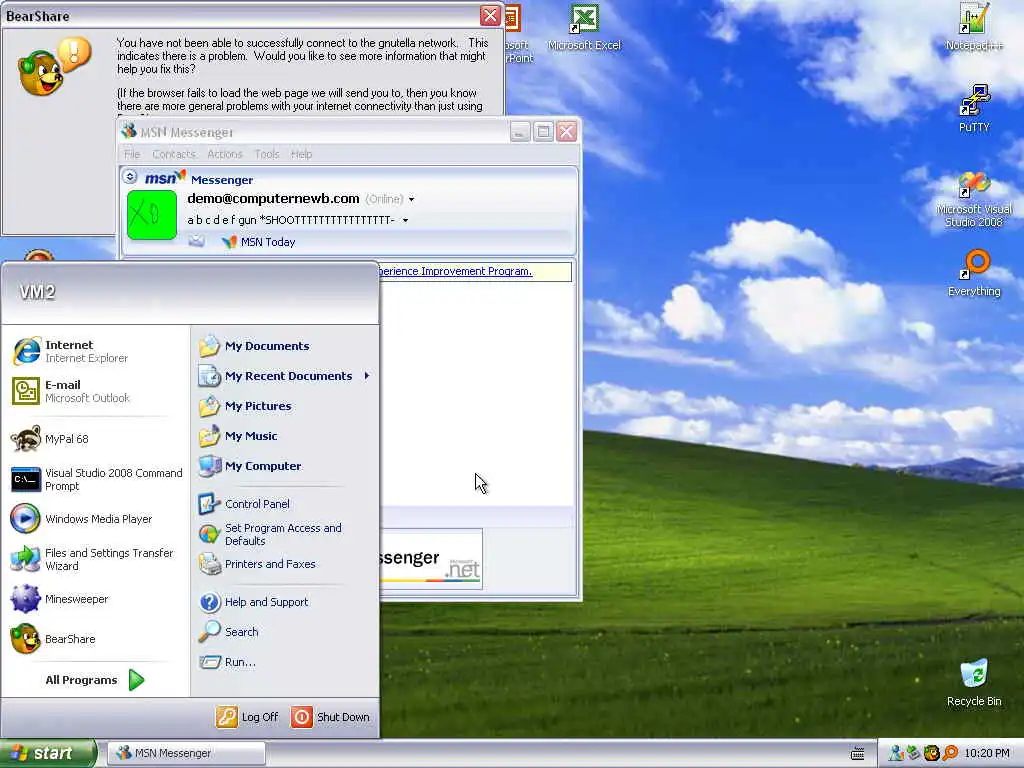
Task: Click the Log Off button
Action: [248, 717]
